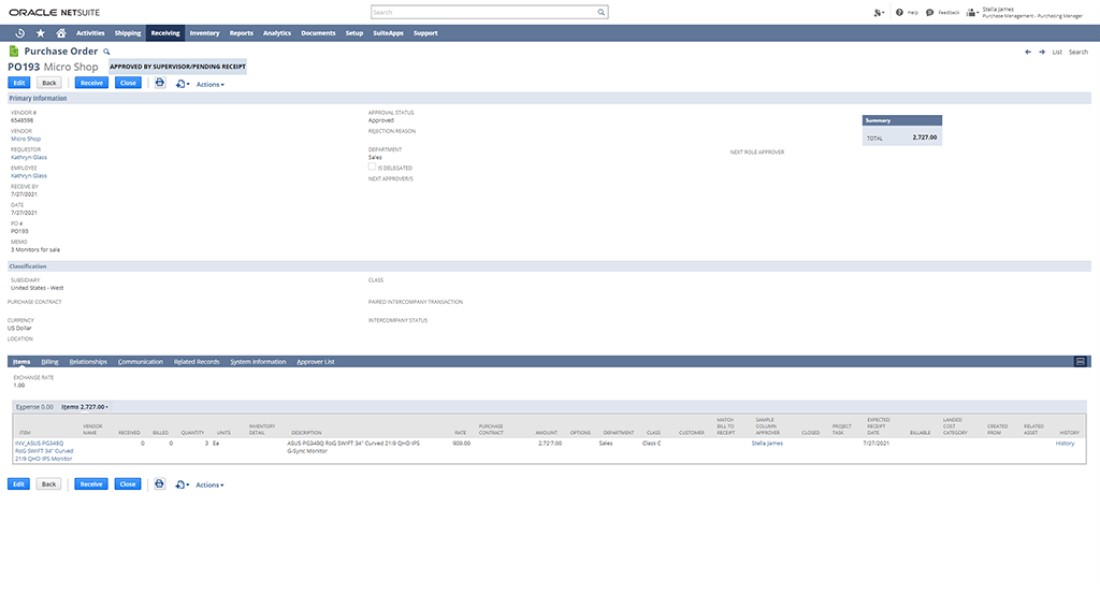Open the Feedback speech bubble icon
The width and height of the screenshot is (1100, 592).
[930, 13]
